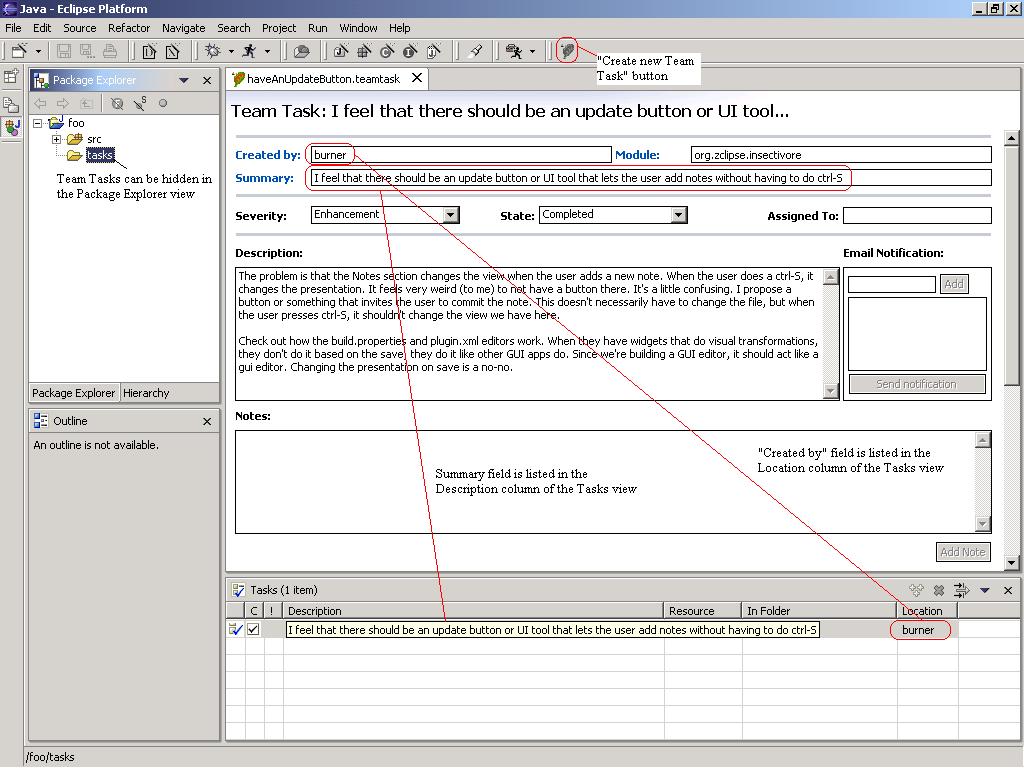This screenshot has width=1024, height=768.
Task: Expand the src folder node
Action: 57,139
